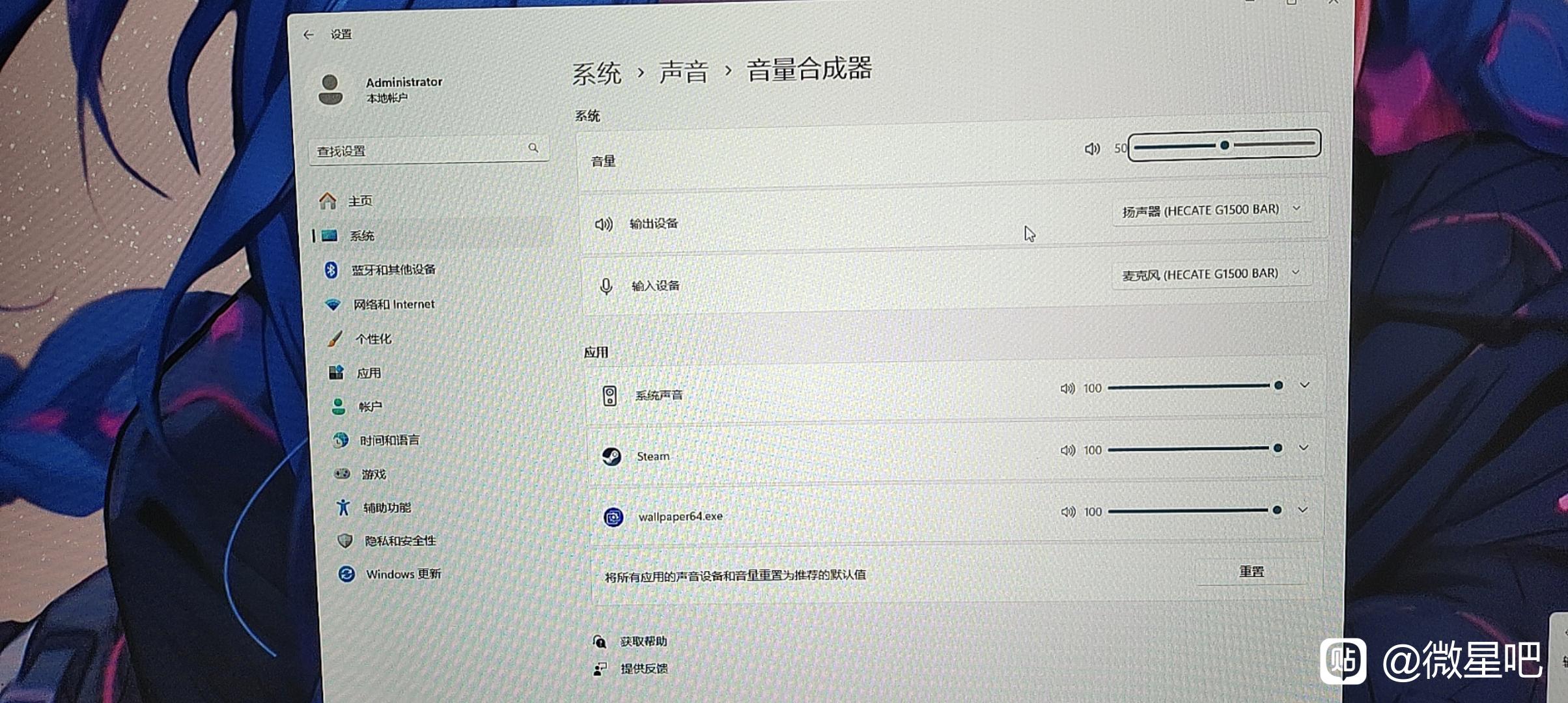Click the 系统声音 speaker device icon

point(609,396)
